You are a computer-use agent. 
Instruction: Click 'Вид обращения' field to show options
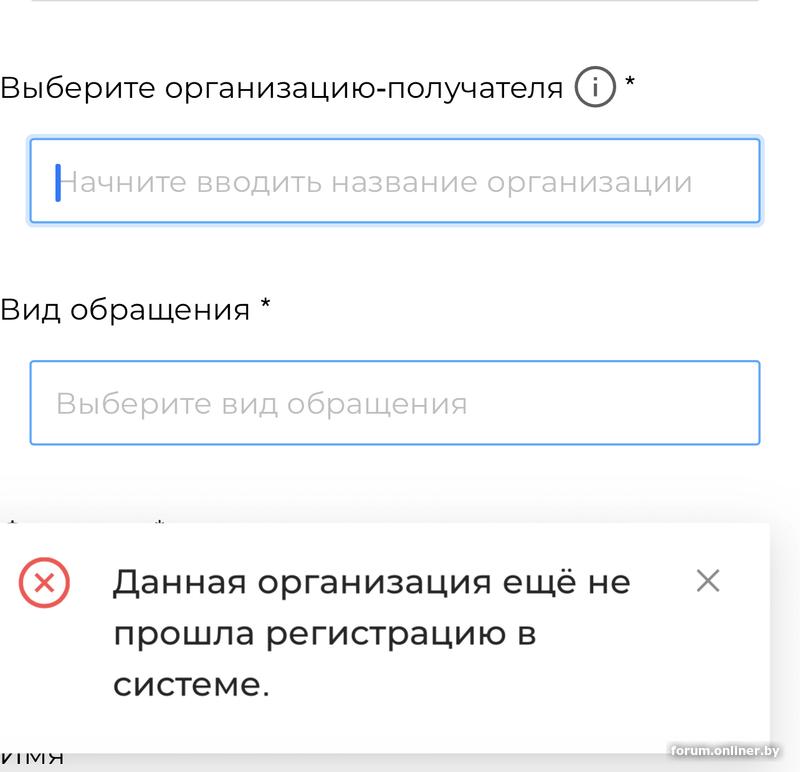tap(396, 402)
